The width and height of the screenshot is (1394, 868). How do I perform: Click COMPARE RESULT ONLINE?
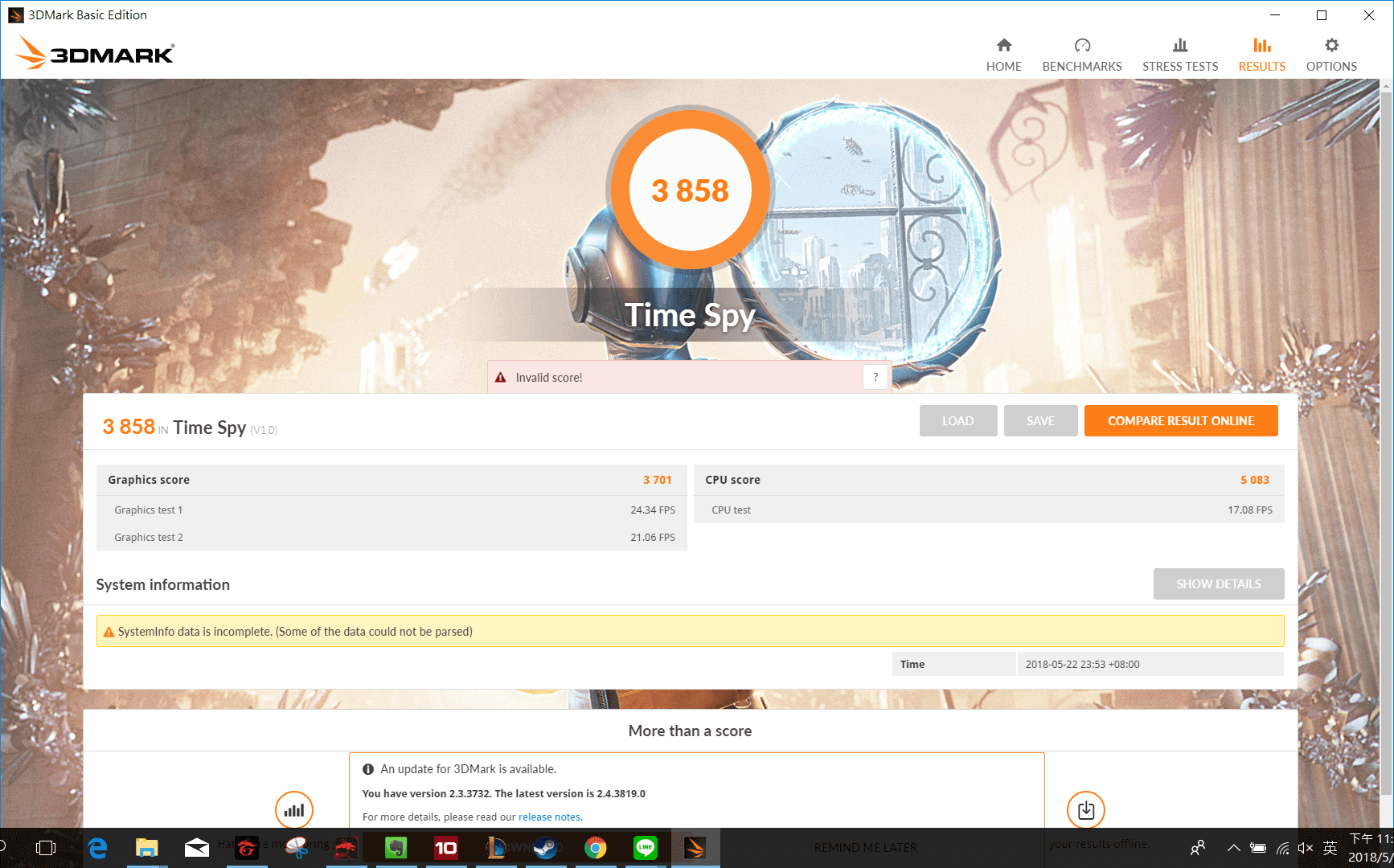tap(1181, 421)
